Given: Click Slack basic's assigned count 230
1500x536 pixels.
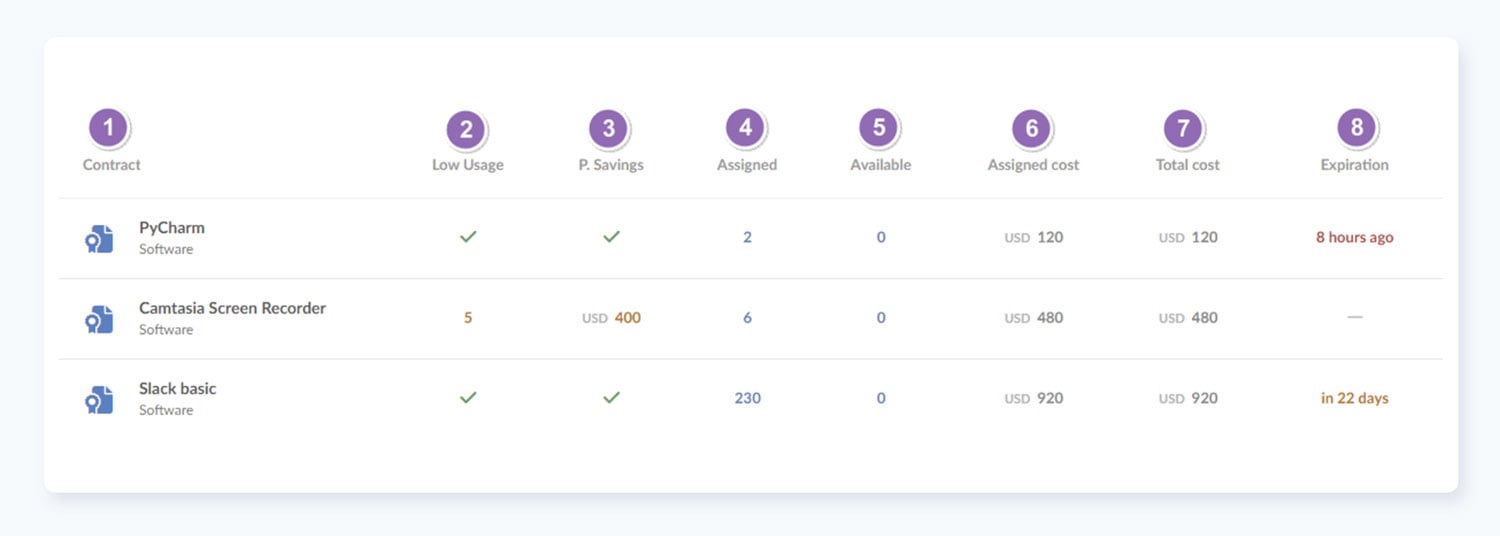Looking at the screenshot, I should click(747, 398).
